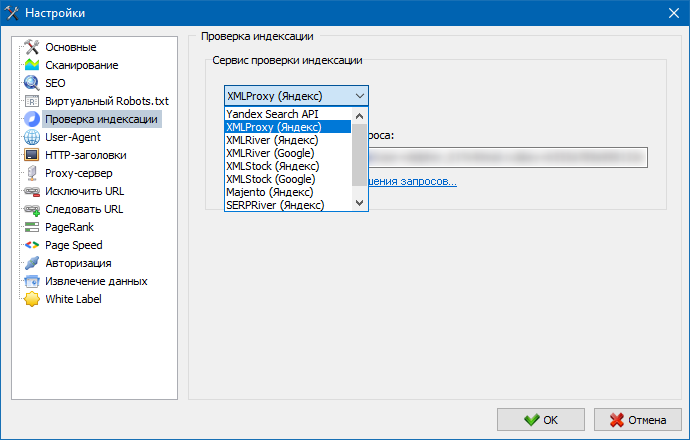Click the SEO magnifier icon

click(32, 83)
